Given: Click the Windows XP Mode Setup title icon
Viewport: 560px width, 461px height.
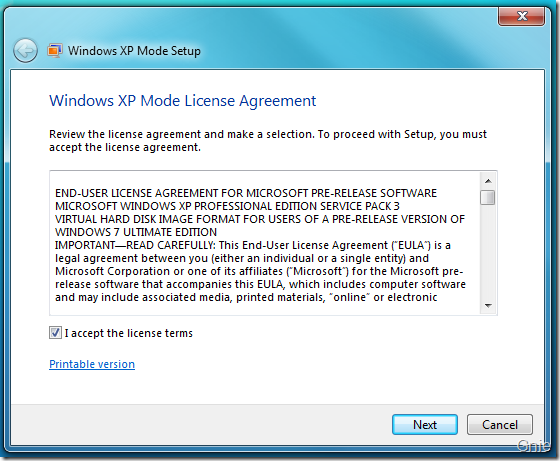Looking at the screenshot, I should (55, 50).
